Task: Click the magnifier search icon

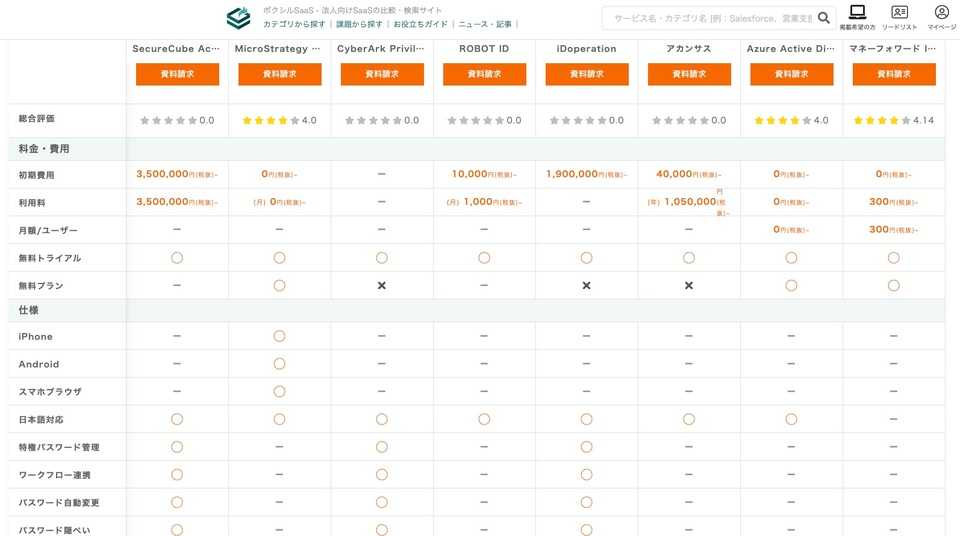Action: pos(824,18)
